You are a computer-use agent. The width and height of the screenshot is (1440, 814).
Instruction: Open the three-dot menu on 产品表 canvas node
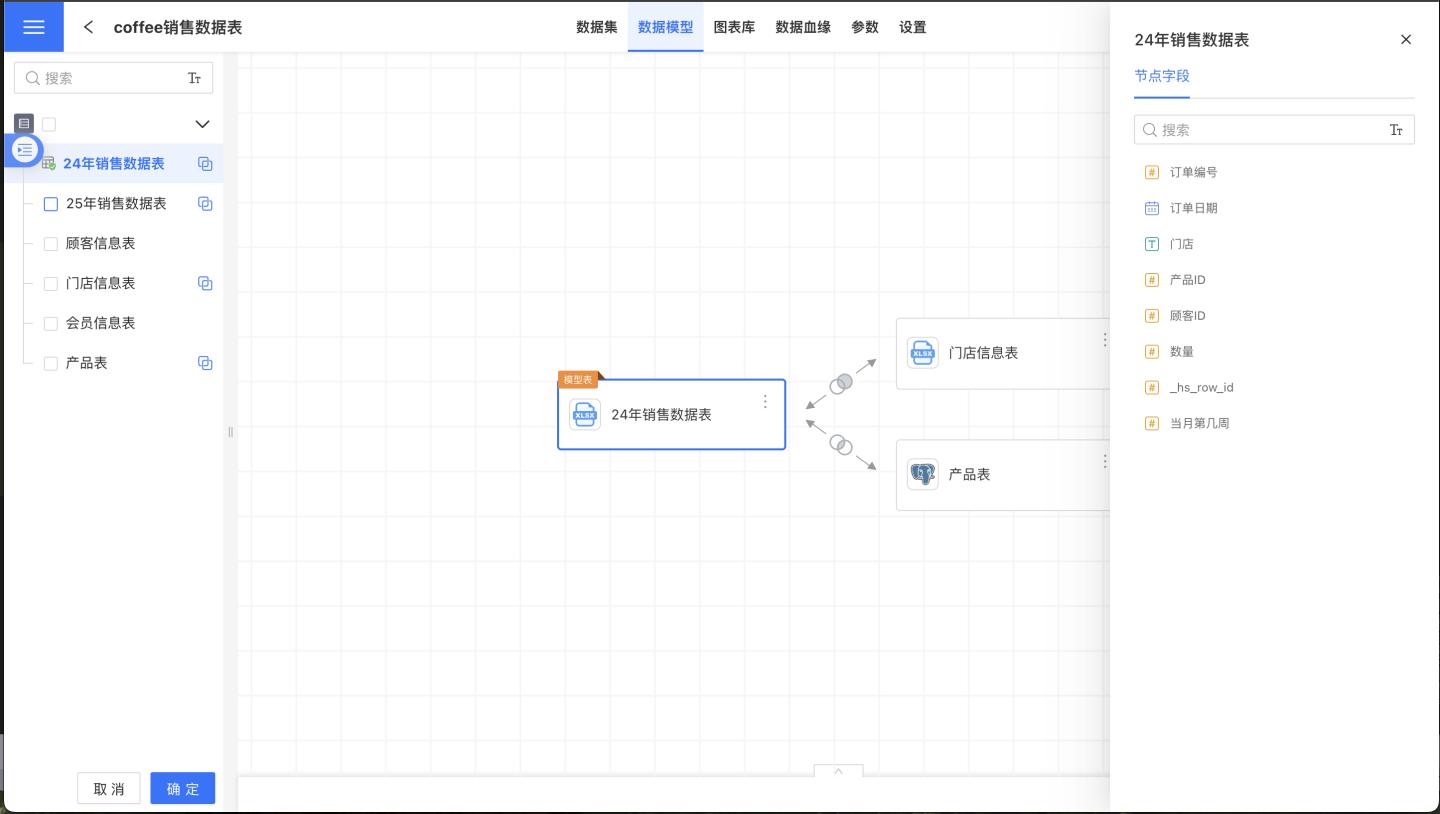[1104, 461]
